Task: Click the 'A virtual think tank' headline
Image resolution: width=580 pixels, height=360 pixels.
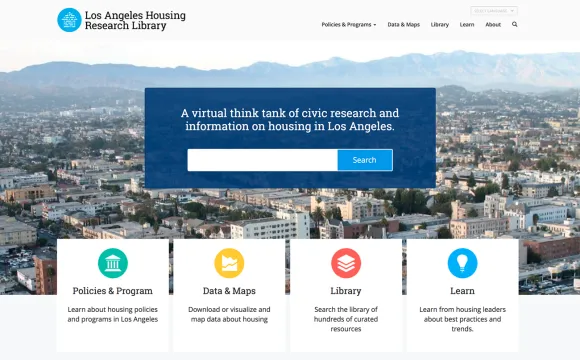Action: click(x=290, y=120)
